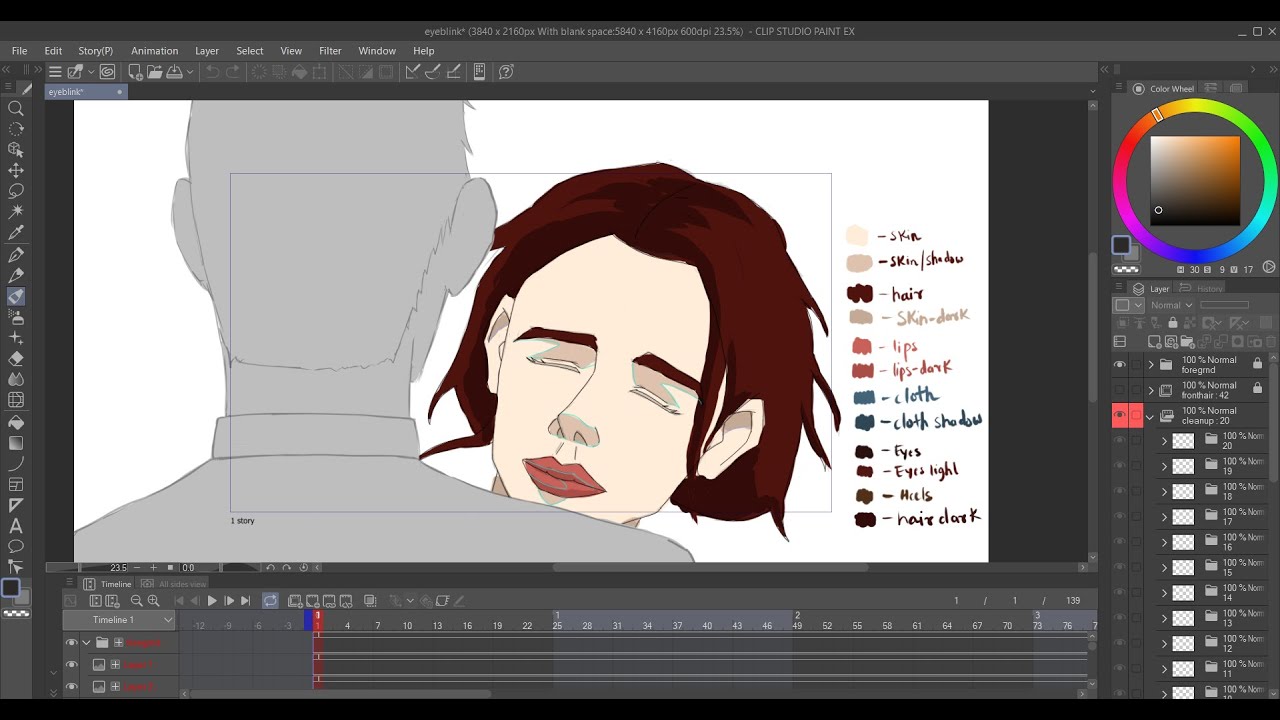1280x720 pixels.
Task: Expand the foregrnd layer folder
Action: coord(1151,365)
